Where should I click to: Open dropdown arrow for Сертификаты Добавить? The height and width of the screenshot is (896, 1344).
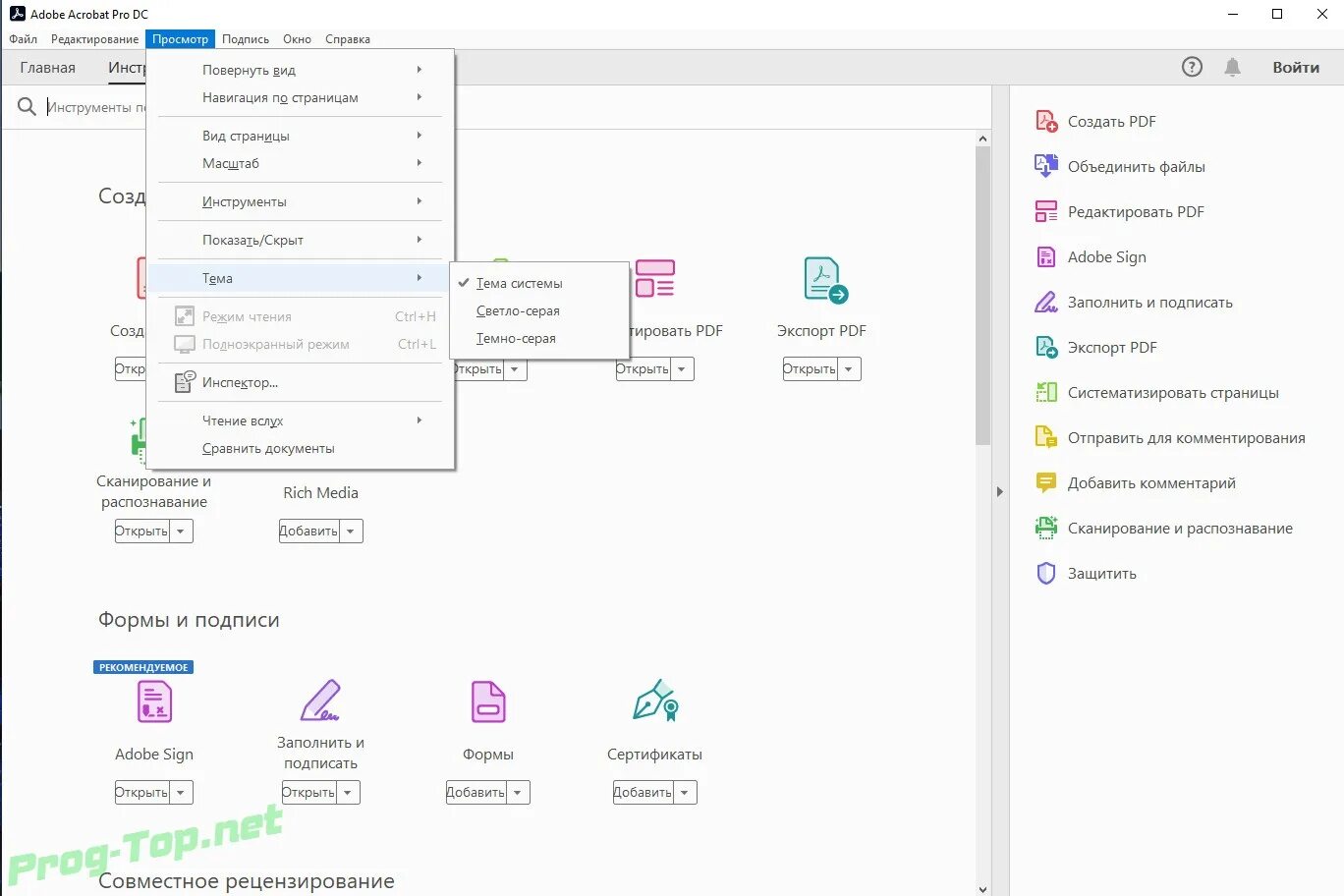pyautogui.click(x=686, y=793)
